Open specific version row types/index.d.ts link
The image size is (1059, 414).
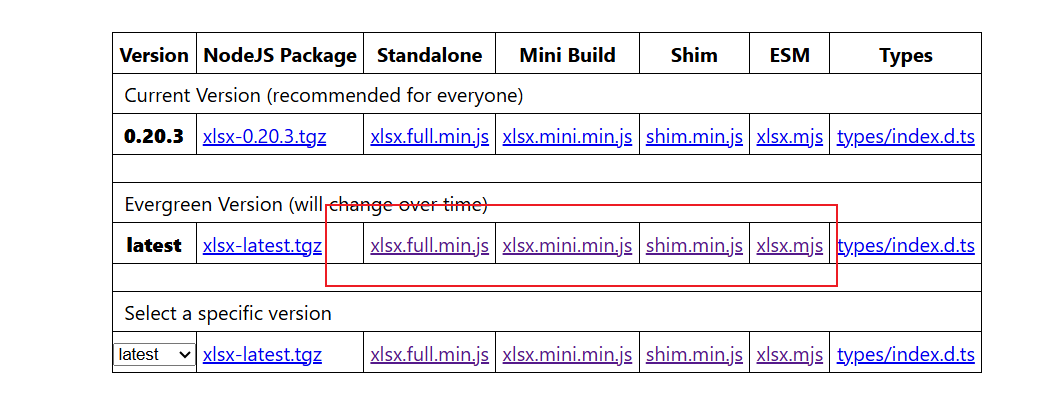[906, 355]
